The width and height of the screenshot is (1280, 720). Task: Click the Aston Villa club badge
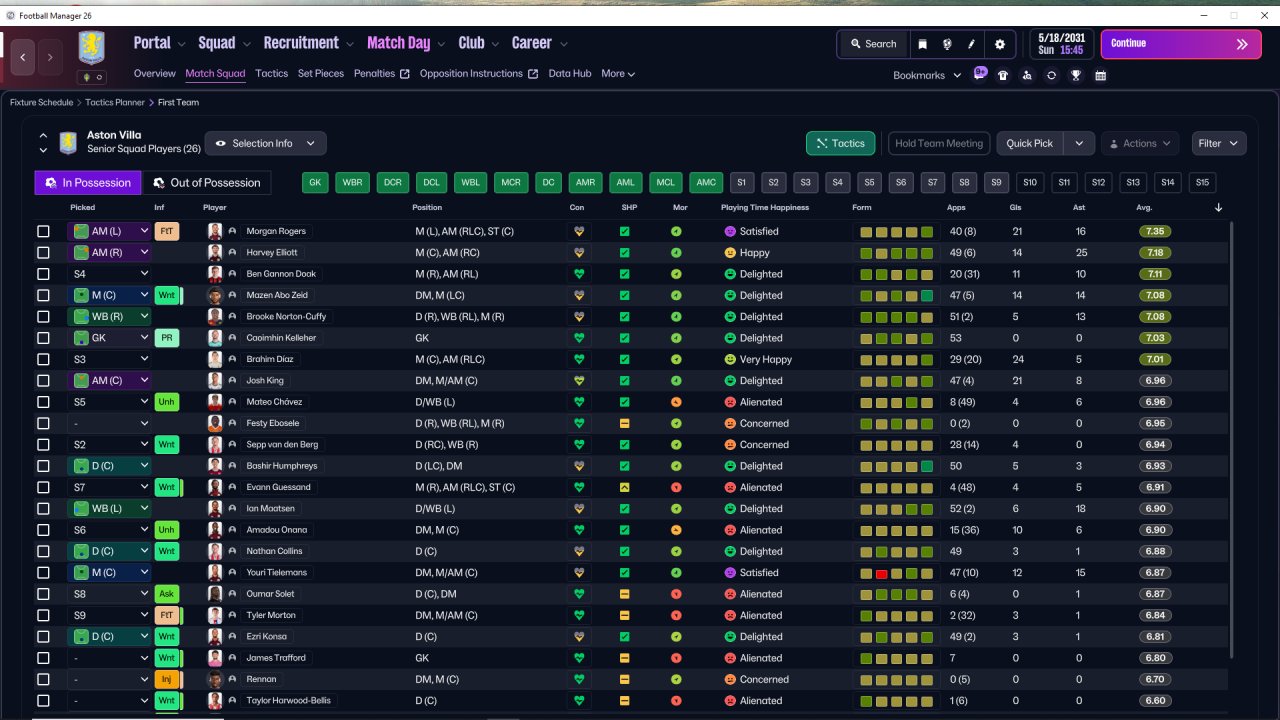[x=92, y=48]
